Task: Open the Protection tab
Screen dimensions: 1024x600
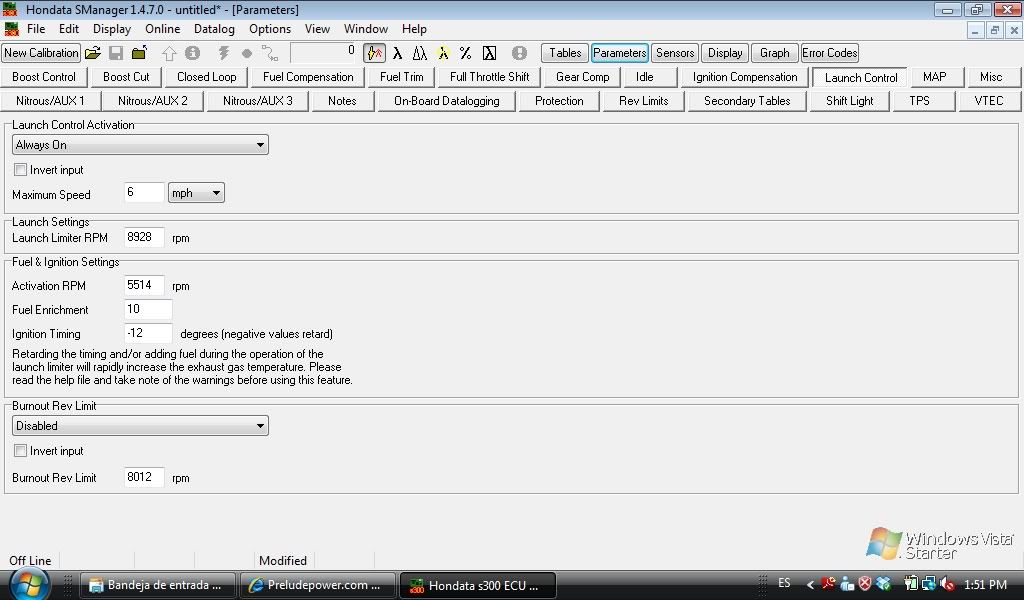Action: coord(559,101)
